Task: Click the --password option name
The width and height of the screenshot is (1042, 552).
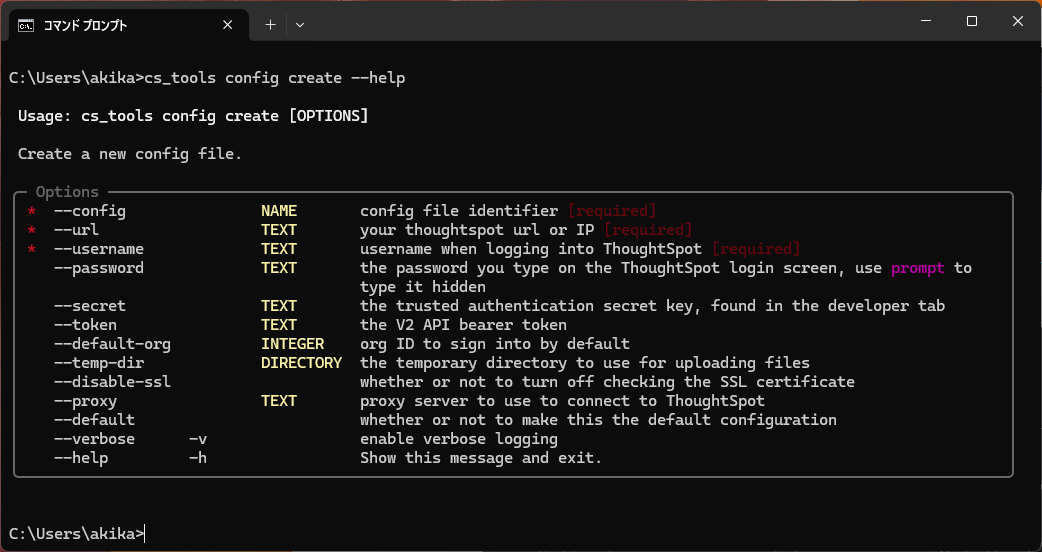Action: [98, 268]
